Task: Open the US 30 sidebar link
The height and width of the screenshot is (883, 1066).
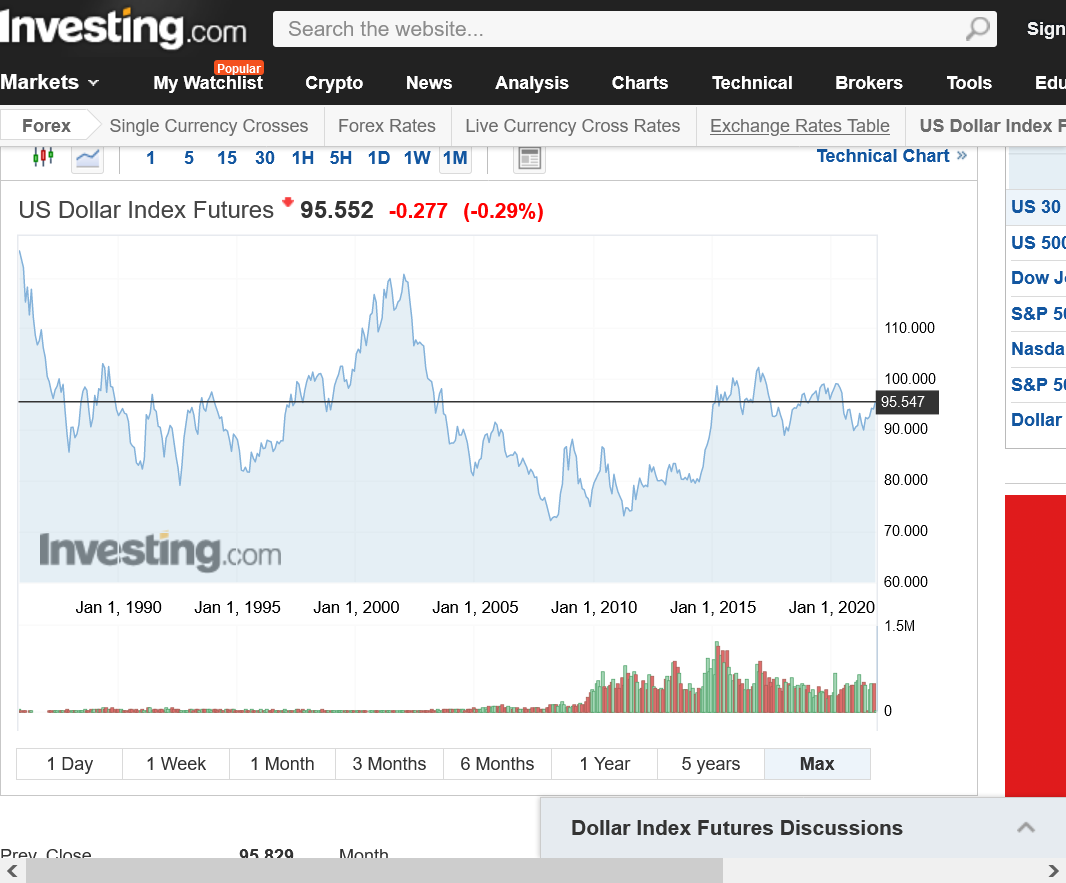Action: (x=1035, y=207)
